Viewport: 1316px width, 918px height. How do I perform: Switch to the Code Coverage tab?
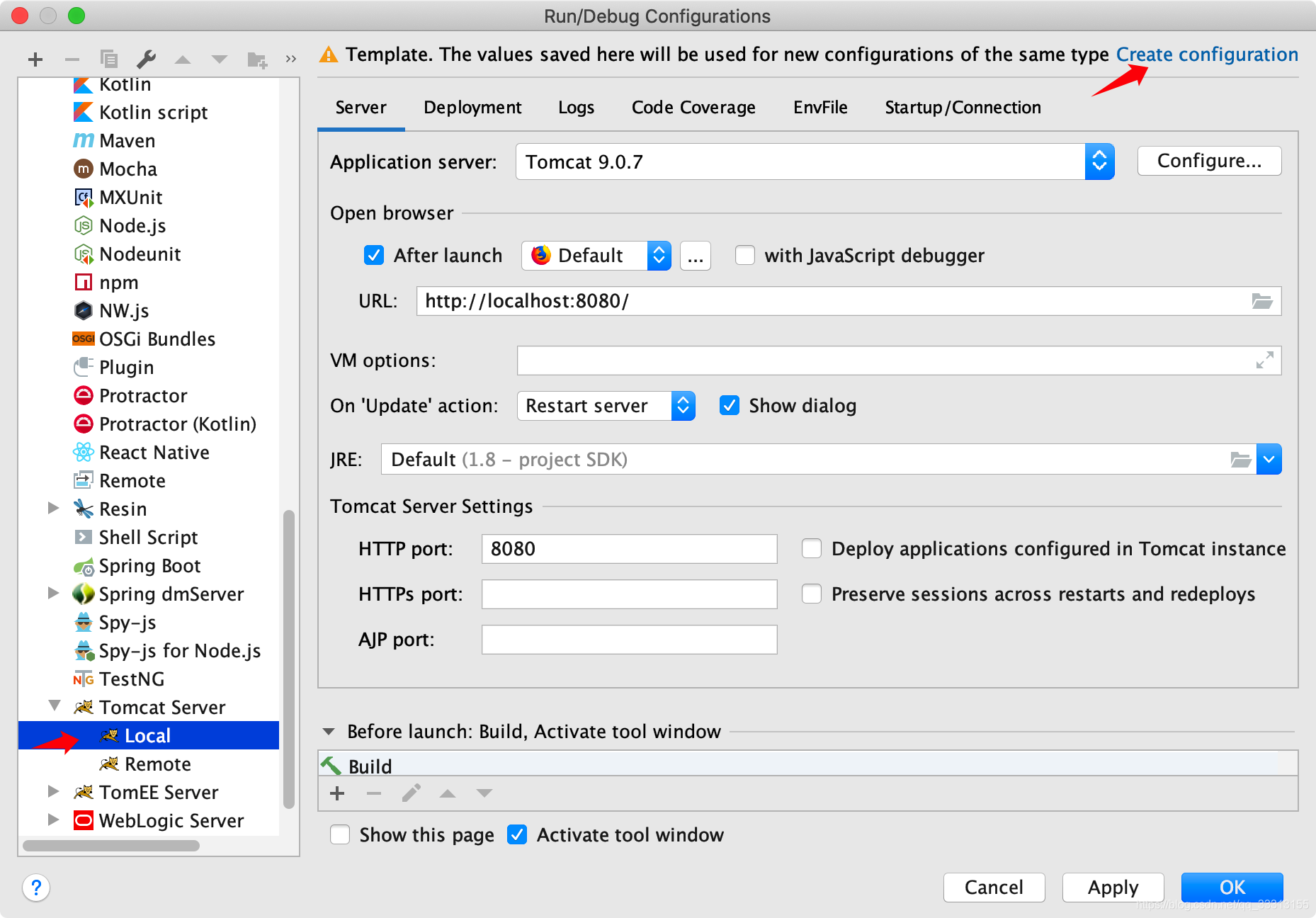(693, 108)
